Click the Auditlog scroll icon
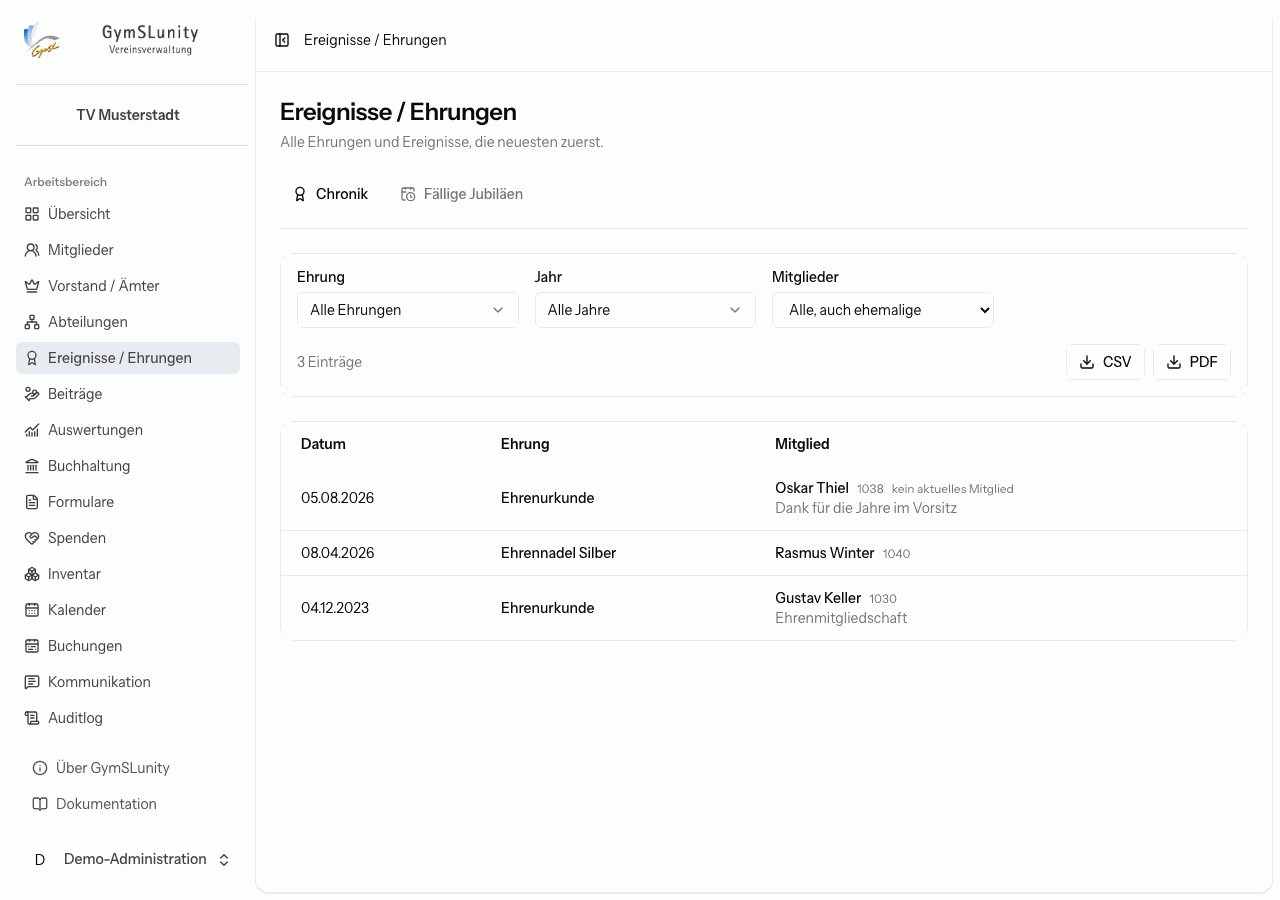The image size is (1280, 900). [x=32, y=718]
